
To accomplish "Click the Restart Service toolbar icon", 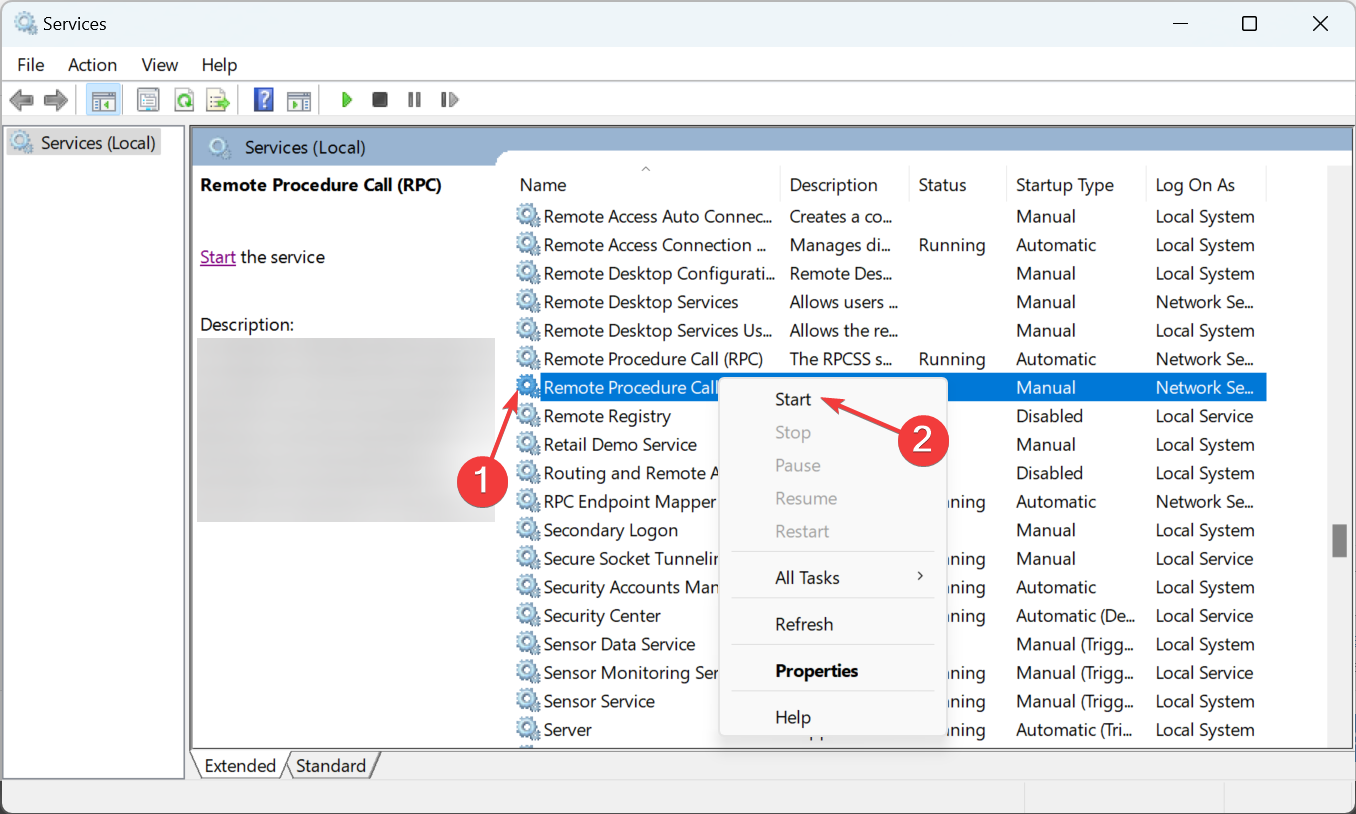I will click(x=450, y=100).
